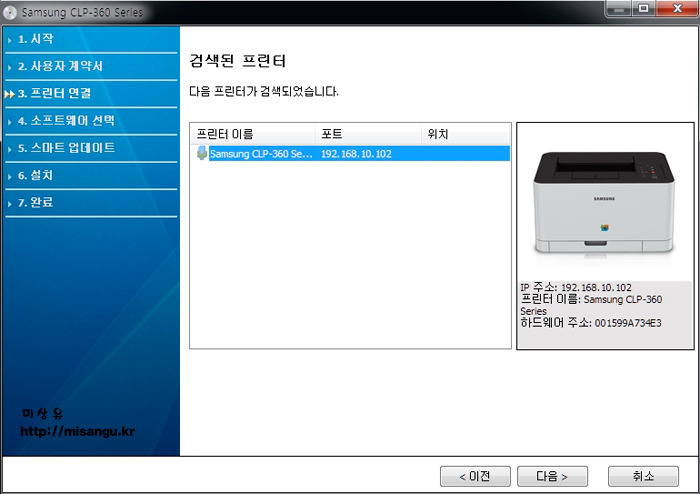This screenshot has width=700, height=494.
Task: Open step 2. 사용자 계약서
Action: [61, 66]
